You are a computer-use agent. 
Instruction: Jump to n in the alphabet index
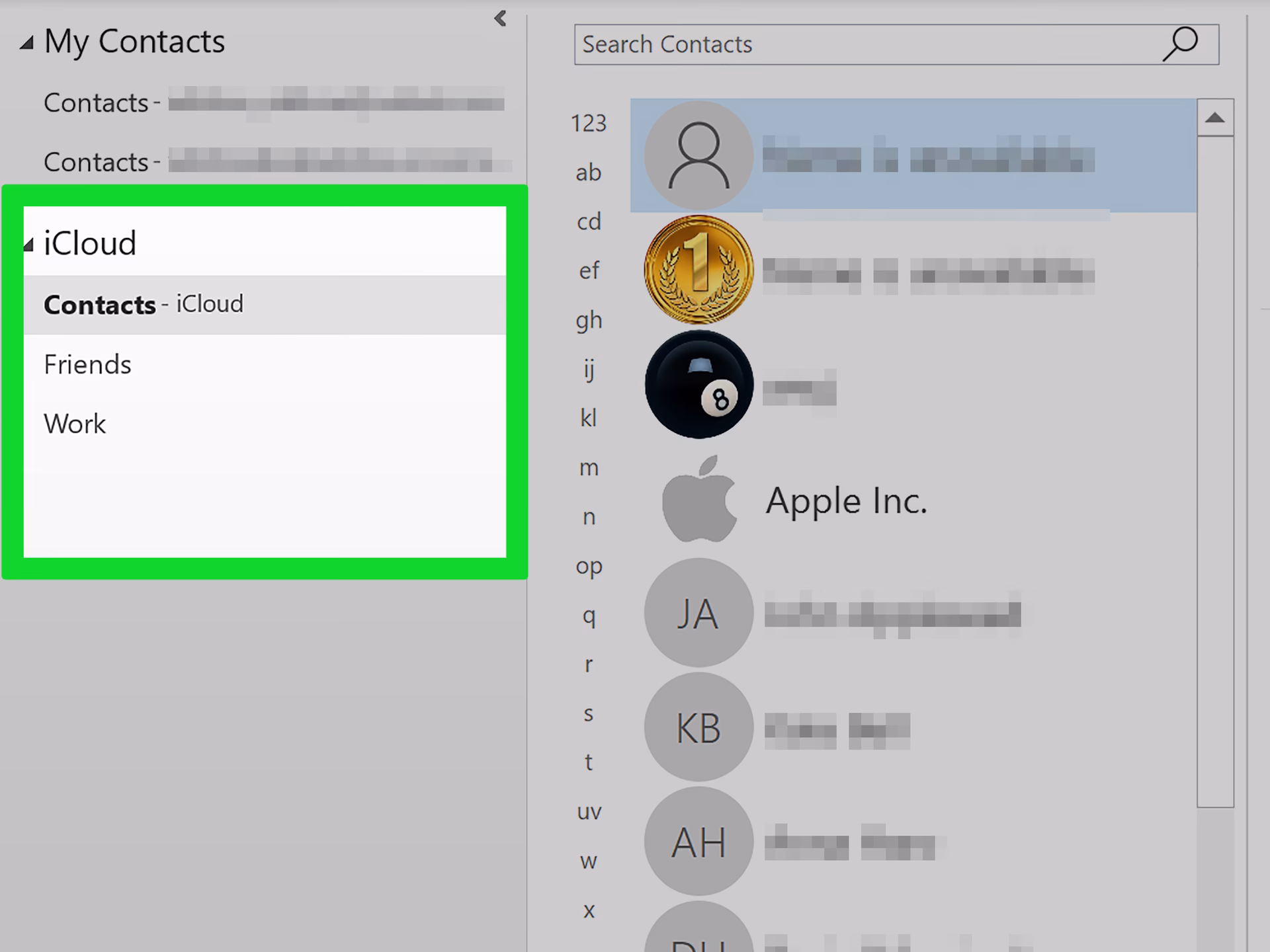(x=589, y=517)
